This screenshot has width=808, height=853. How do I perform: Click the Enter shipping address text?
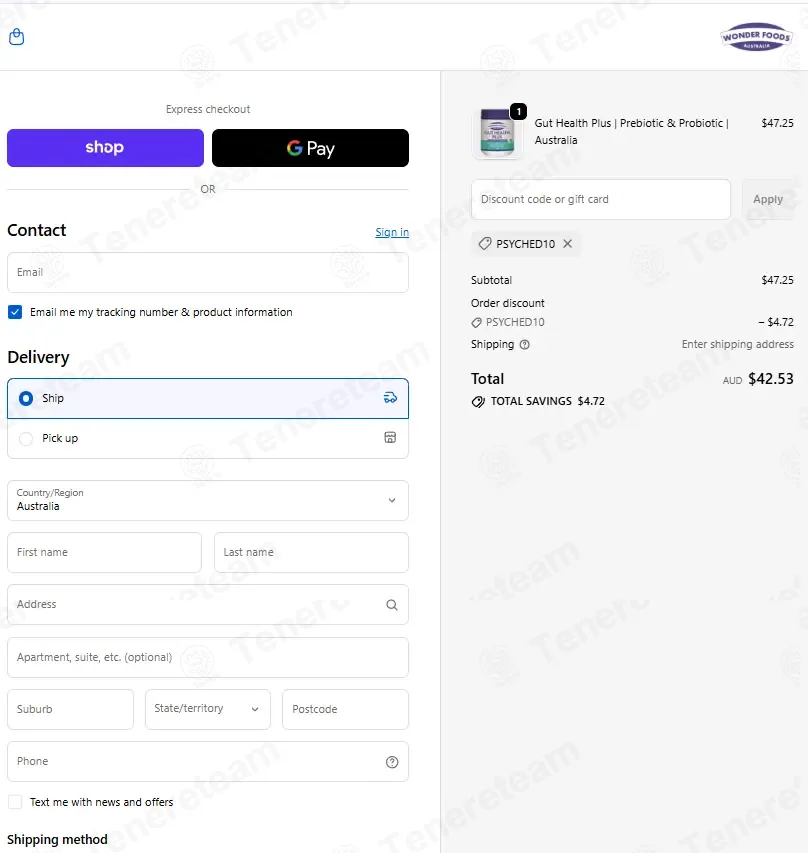click(737, 344)
